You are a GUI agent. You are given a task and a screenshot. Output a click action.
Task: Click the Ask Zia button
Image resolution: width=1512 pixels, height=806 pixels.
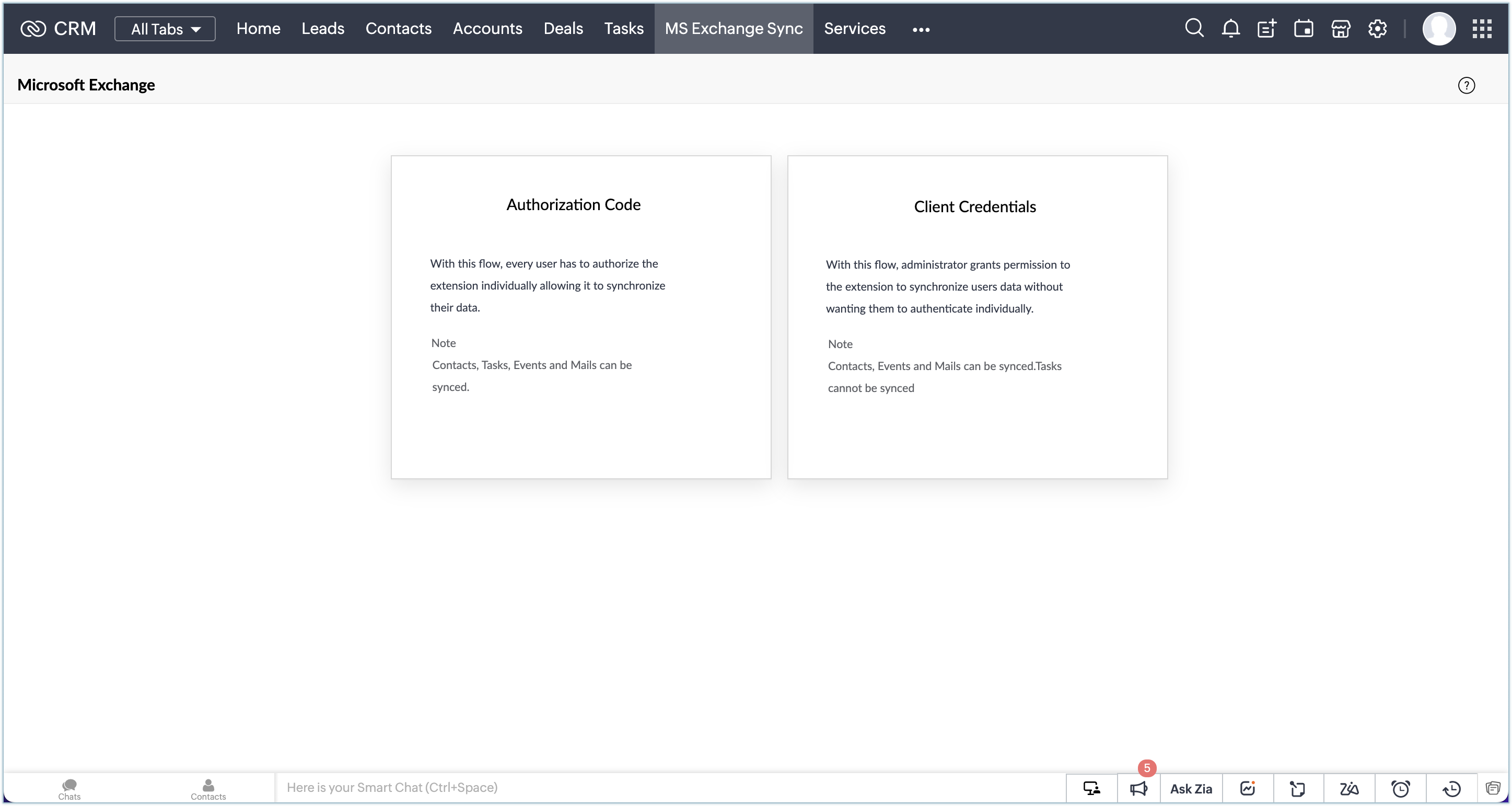[x=1190, y=788]
